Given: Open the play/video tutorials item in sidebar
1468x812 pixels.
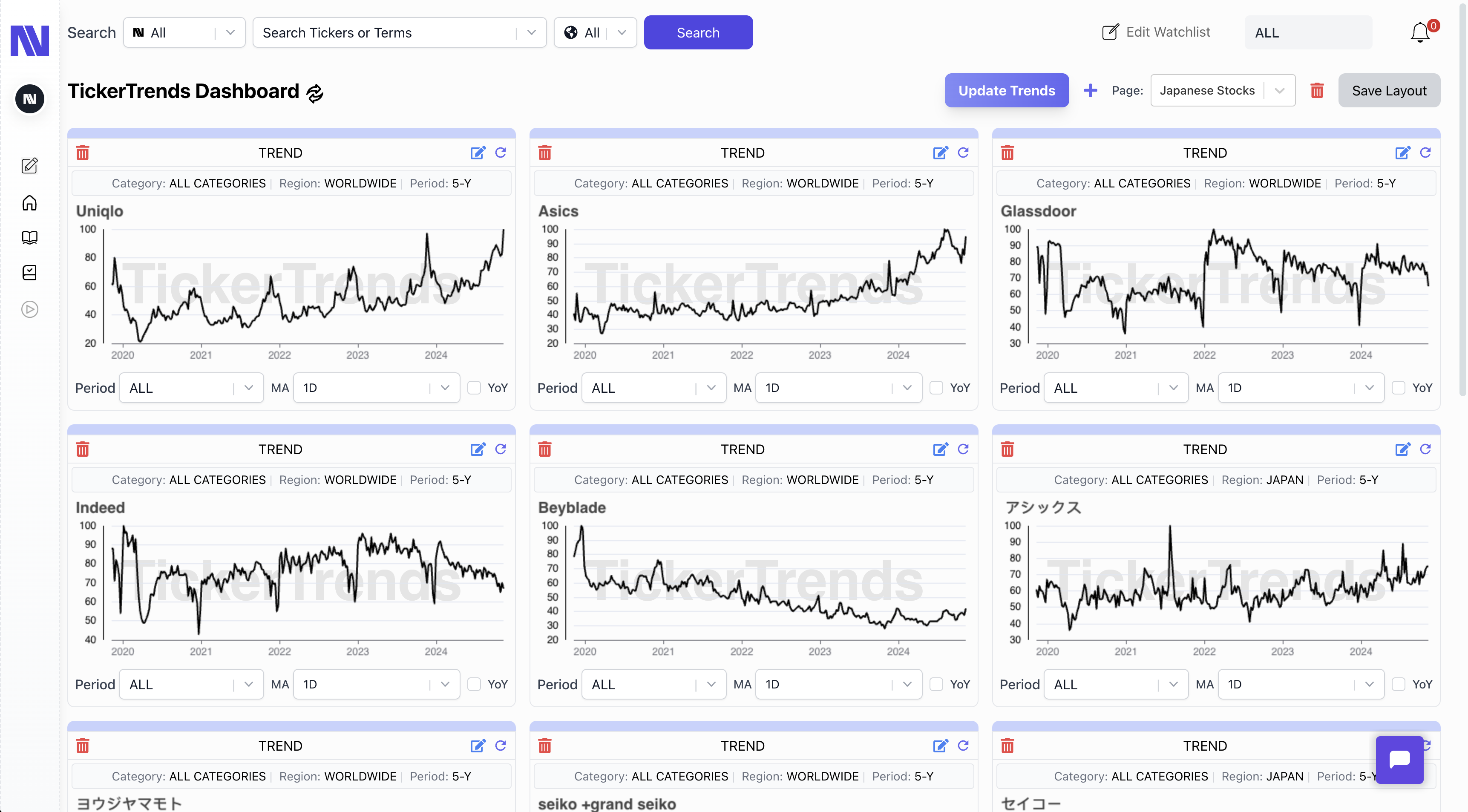Looking at the screenshot, I should coord(30,309).
